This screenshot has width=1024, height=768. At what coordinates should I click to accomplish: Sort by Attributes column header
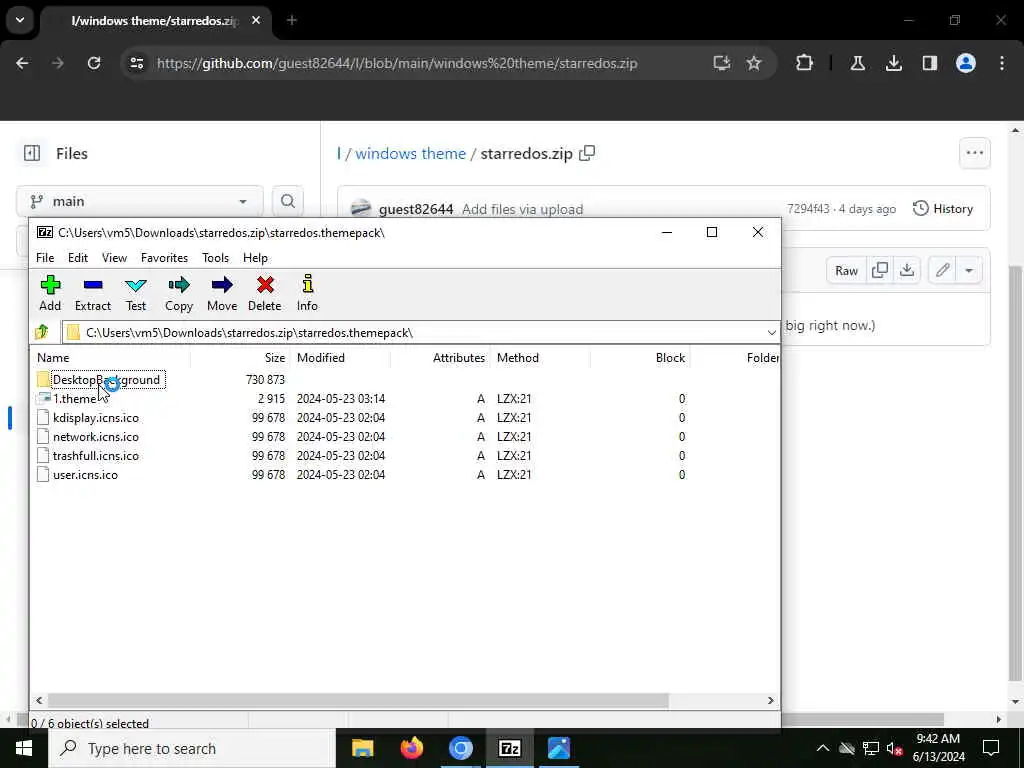(x=441, y=358)
